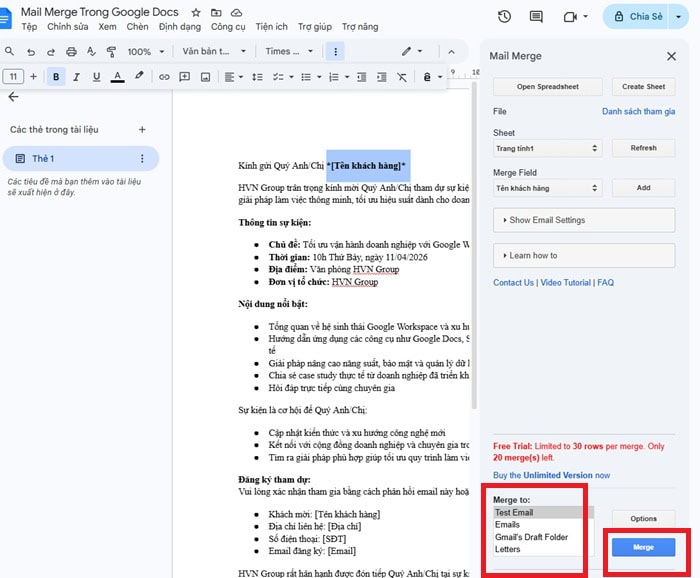Click the Open Spreadsheet button
This screenshot has width=700, height=578.
tap(548, 87)
